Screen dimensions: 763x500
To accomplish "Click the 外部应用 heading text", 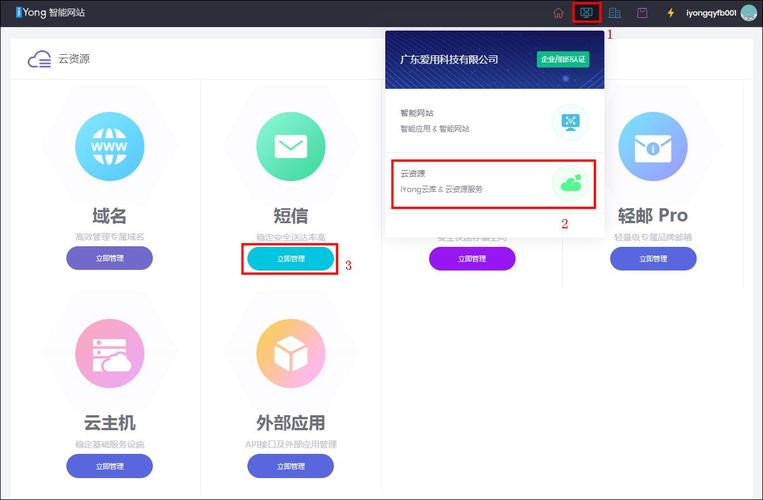I will (x=291, y=423).
